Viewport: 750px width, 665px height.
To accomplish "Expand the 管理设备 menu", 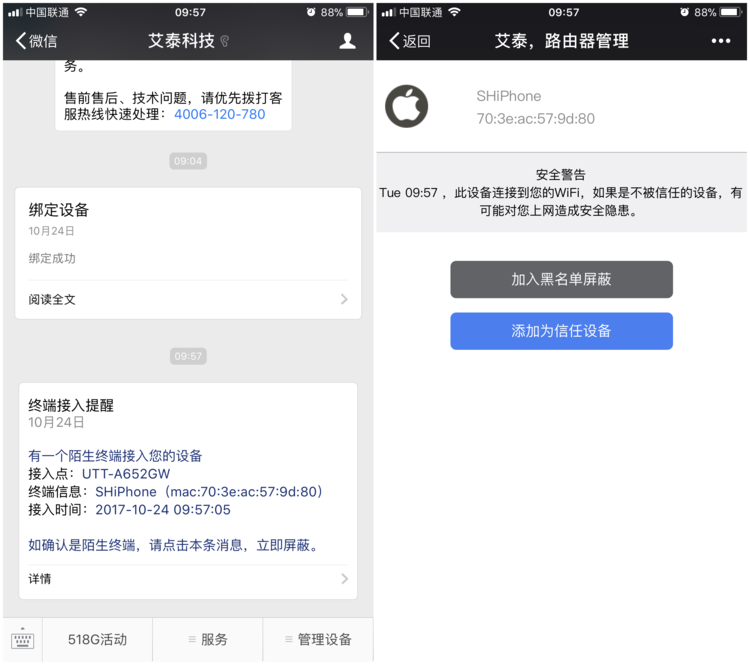I will [318, 640].
